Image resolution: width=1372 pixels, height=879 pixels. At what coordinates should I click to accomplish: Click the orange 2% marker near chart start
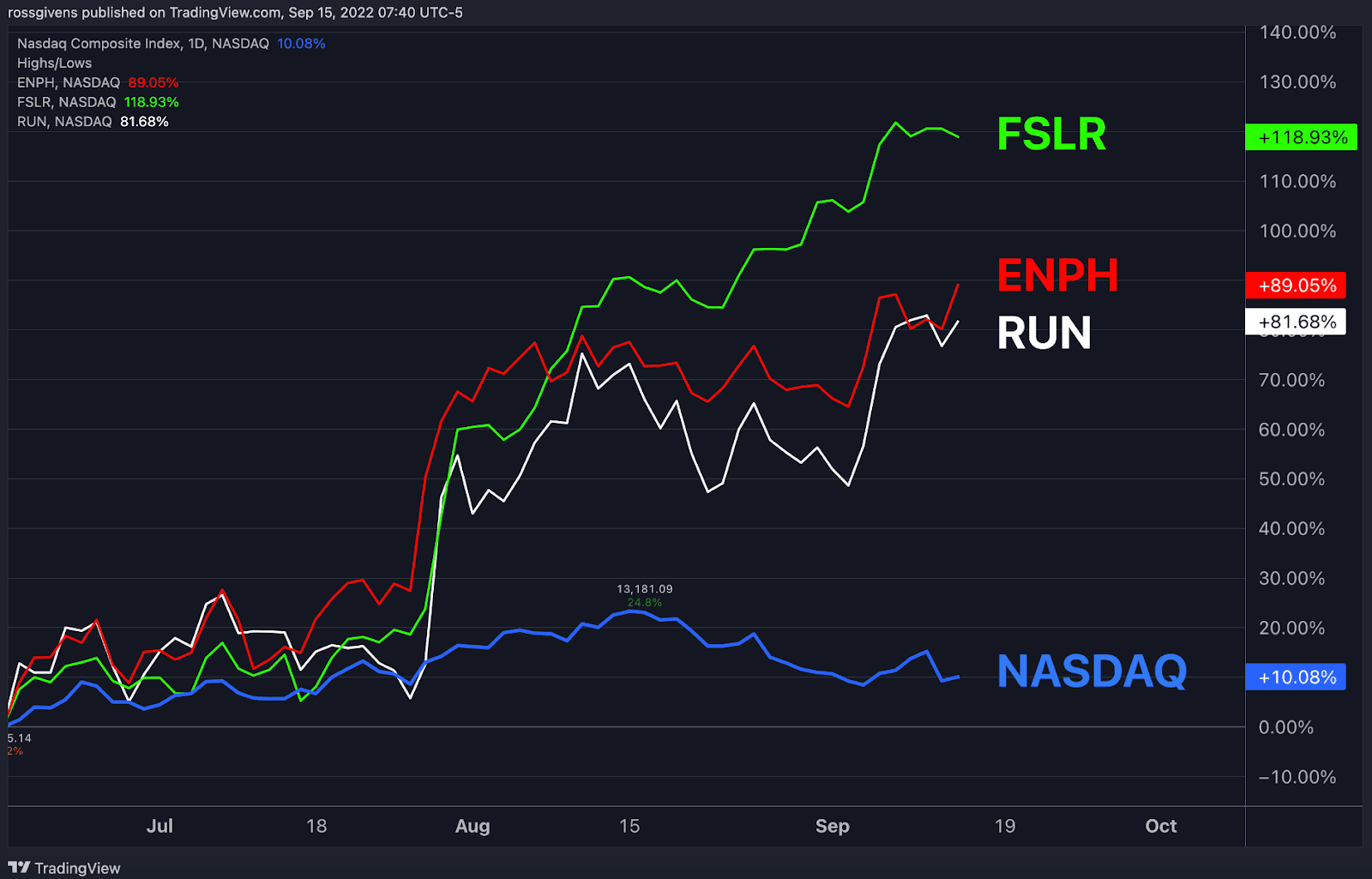[x=12, y=750]
